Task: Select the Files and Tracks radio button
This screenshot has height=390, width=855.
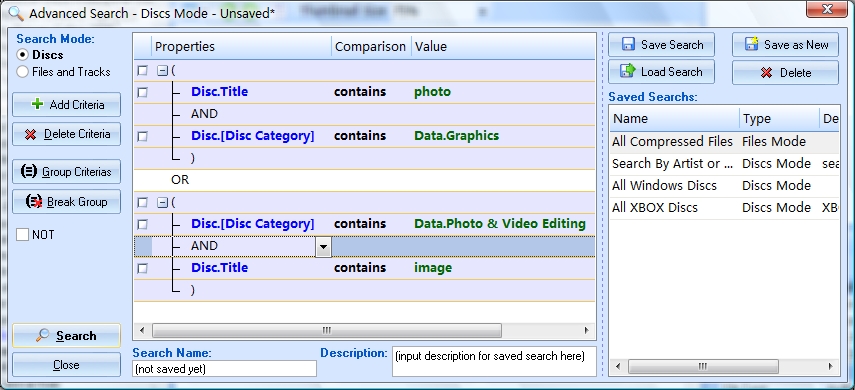Action: click(22, 72)
